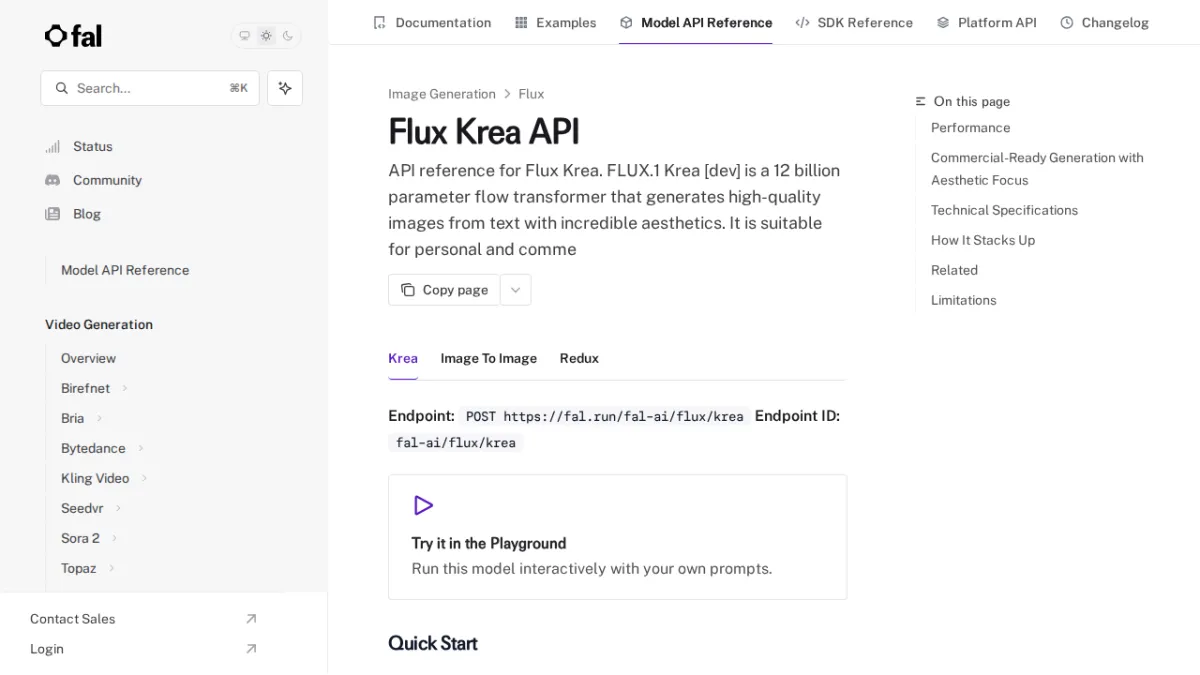Open the Examples tab
Screen dimensions: 1200x675
(x=555, y=22)
